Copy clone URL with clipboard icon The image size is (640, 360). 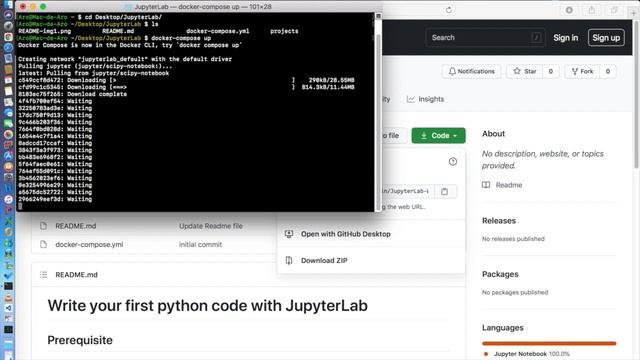click(x=444, y=191)
